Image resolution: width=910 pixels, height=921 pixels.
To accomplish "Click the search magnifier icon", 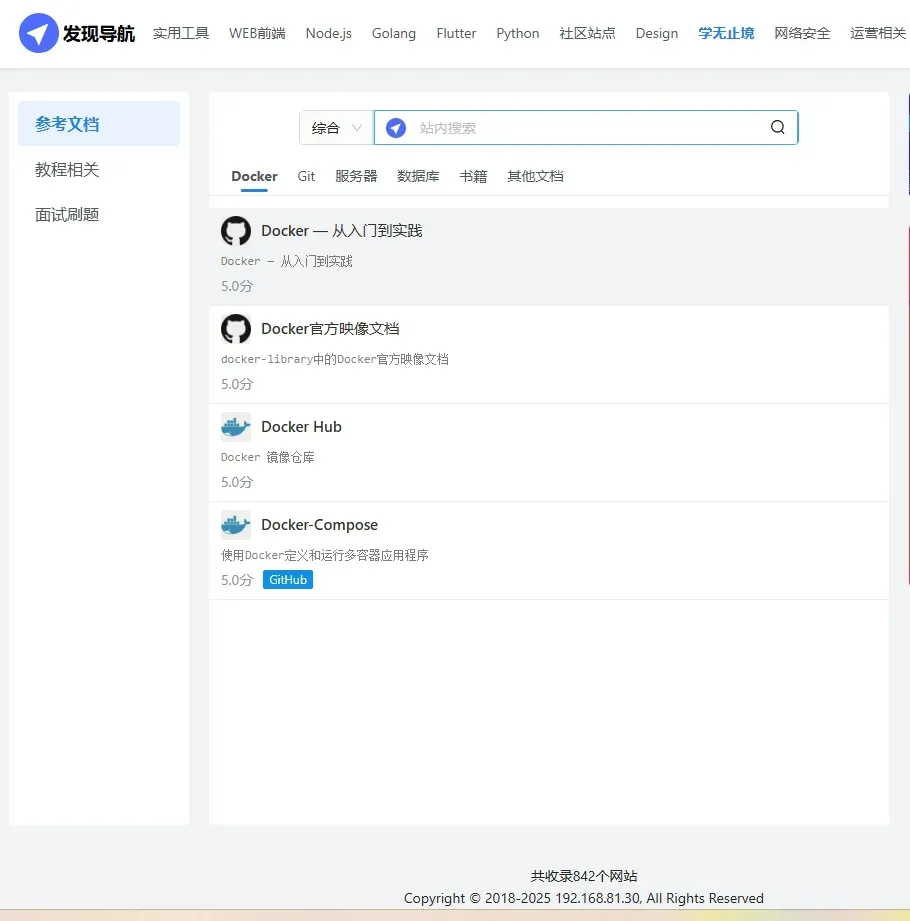I will 778,128.
